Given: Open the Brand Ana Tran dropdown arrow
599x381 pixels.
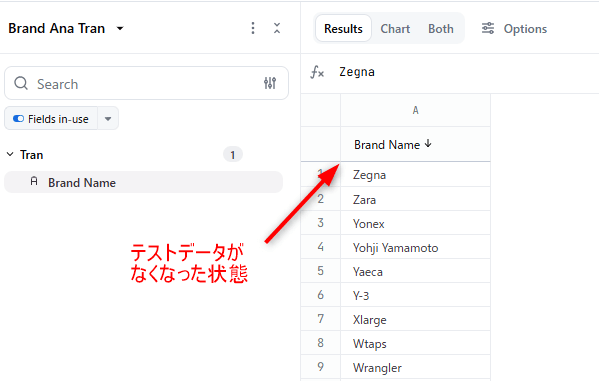Looking at the screenshot, I should click(120, 28).
